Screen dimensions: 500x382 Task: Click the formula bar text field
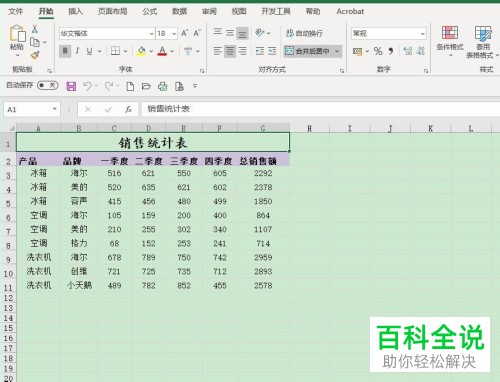tap(320, 109)
